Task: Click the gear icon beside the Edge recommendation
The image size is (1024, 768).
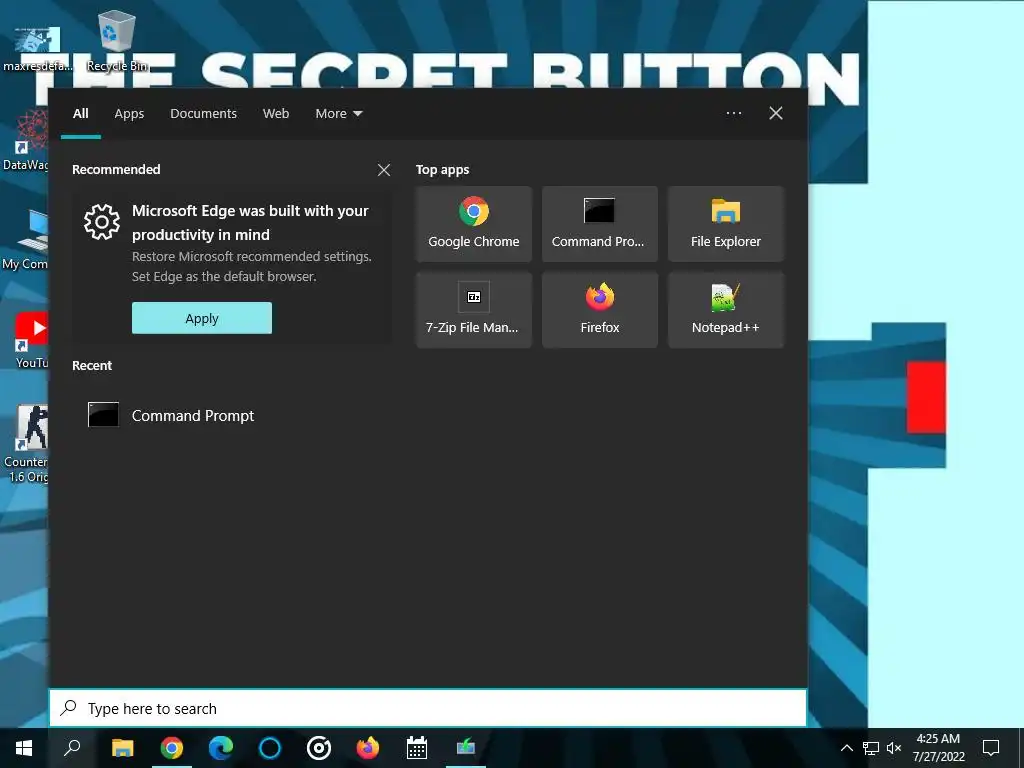Action: point(102,222)
